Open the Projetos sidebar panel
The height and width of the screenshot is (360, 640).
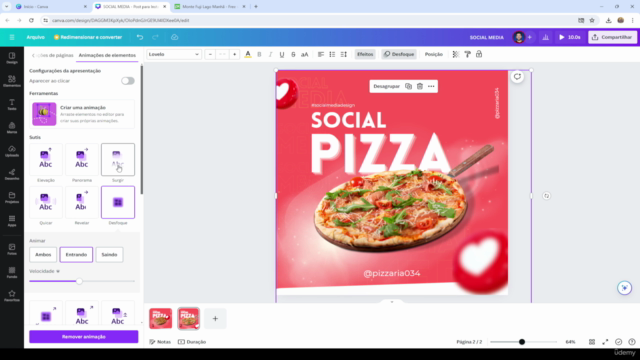(x=12, y=198)
